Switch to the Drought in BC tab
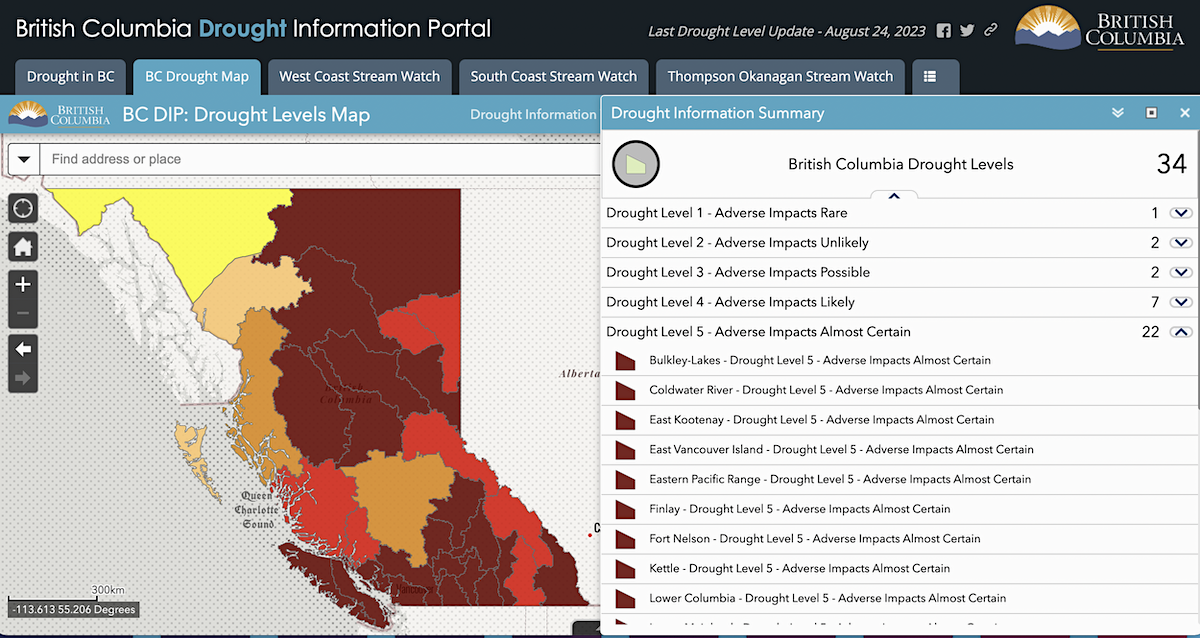The image size is (1200, 638). pyautogui.click(x=70, y=76)
